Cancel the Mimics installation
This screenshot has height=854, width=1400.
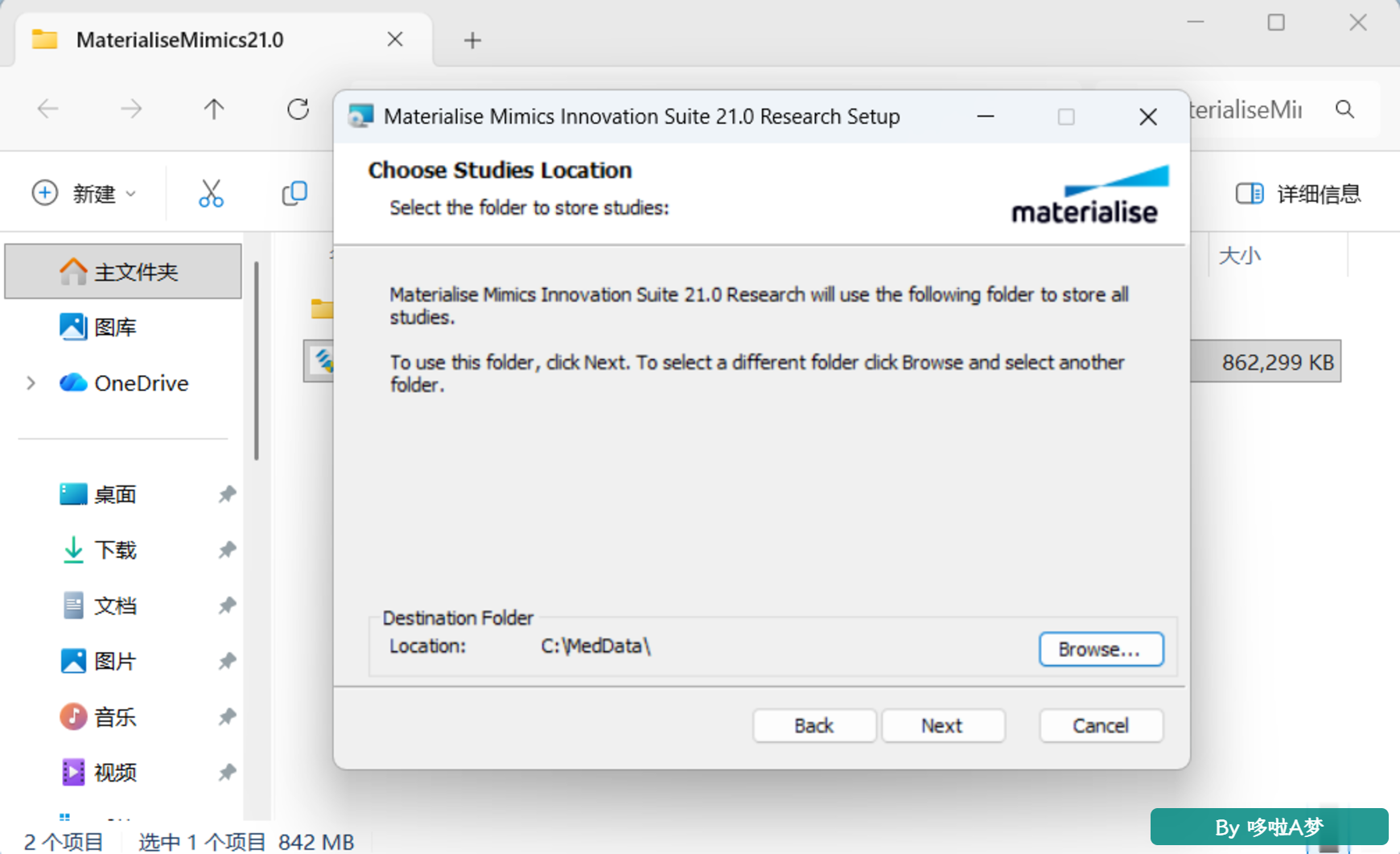(1101, 725)
